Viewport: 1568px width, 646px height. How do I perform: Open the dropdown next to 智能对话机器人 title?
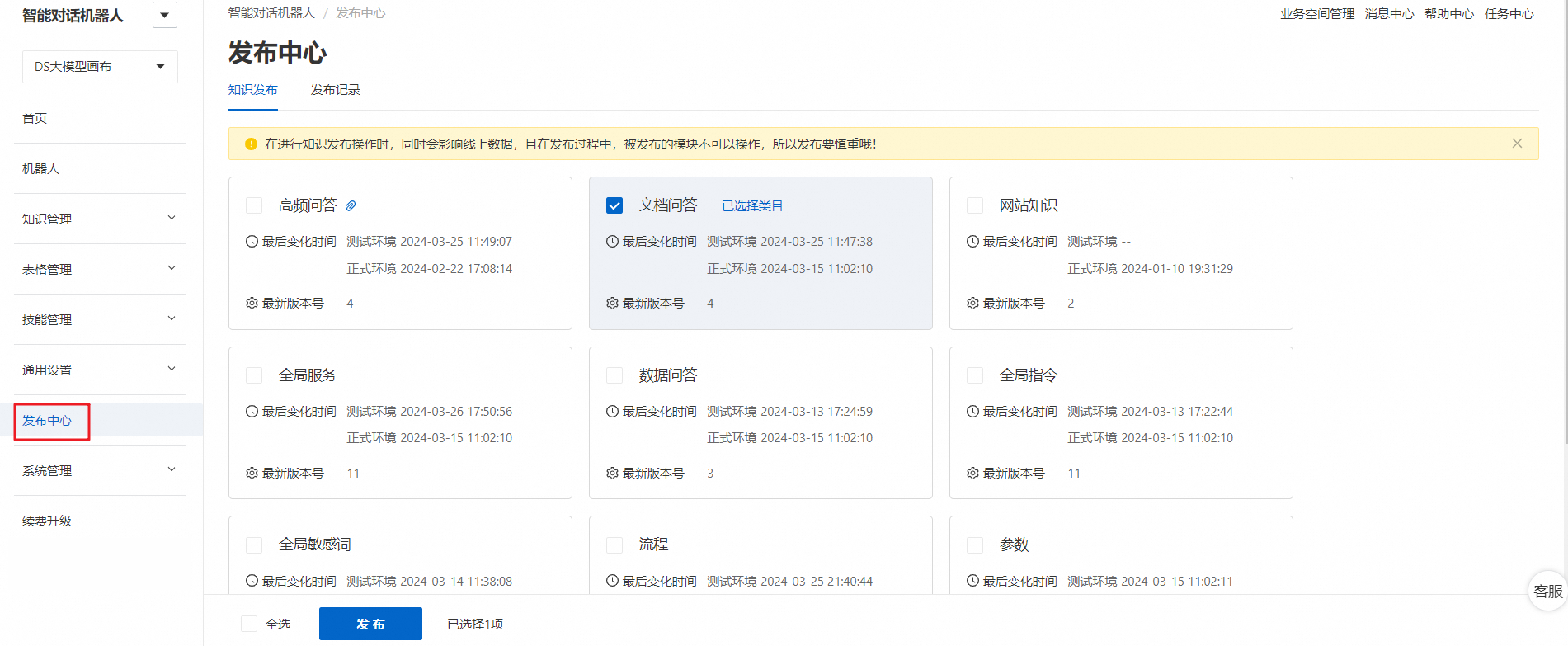pyautogui.click(x=165, y=15)
